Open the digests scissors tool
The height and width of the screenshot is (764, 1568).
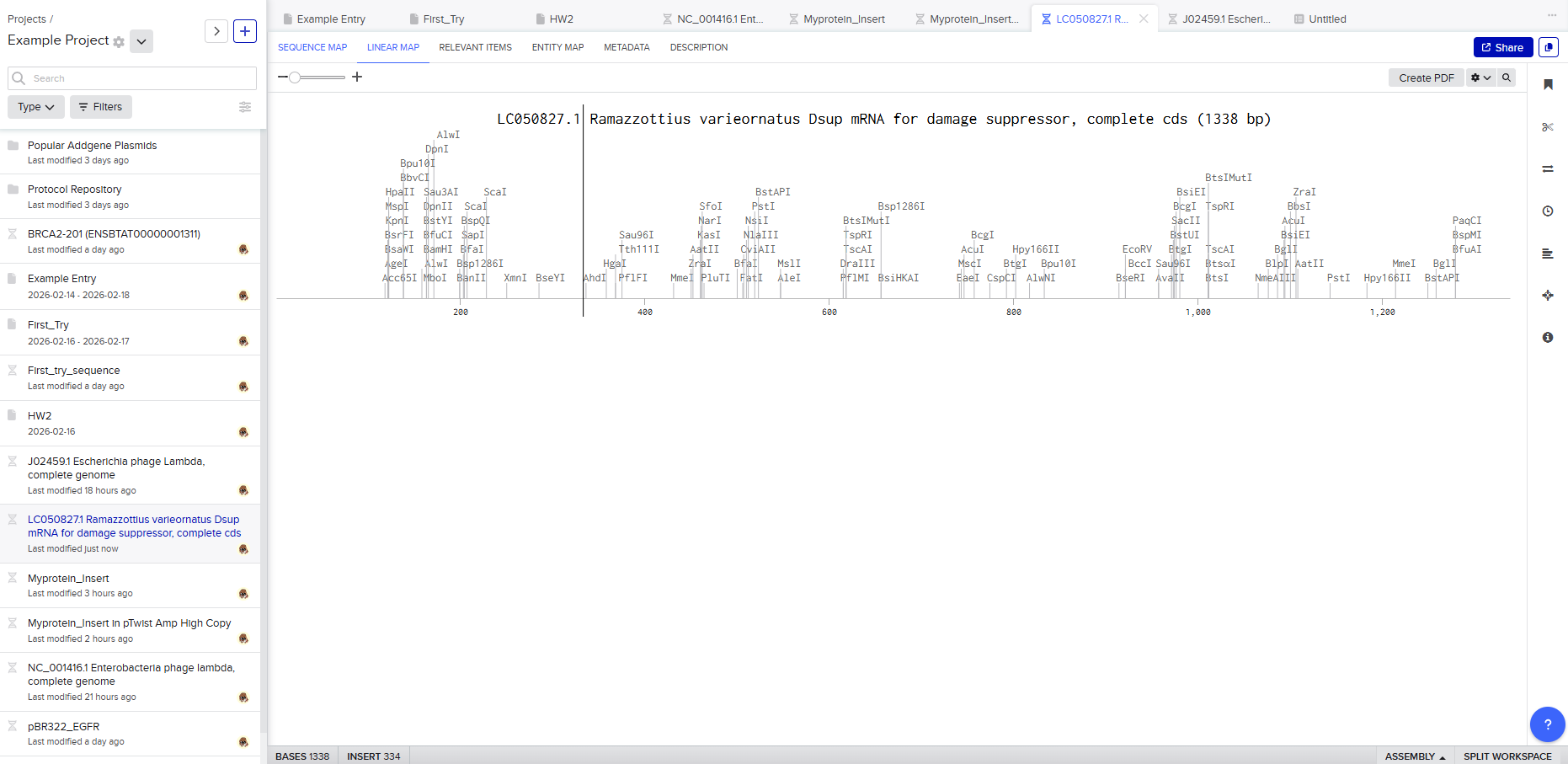[x=1548, y=127]
